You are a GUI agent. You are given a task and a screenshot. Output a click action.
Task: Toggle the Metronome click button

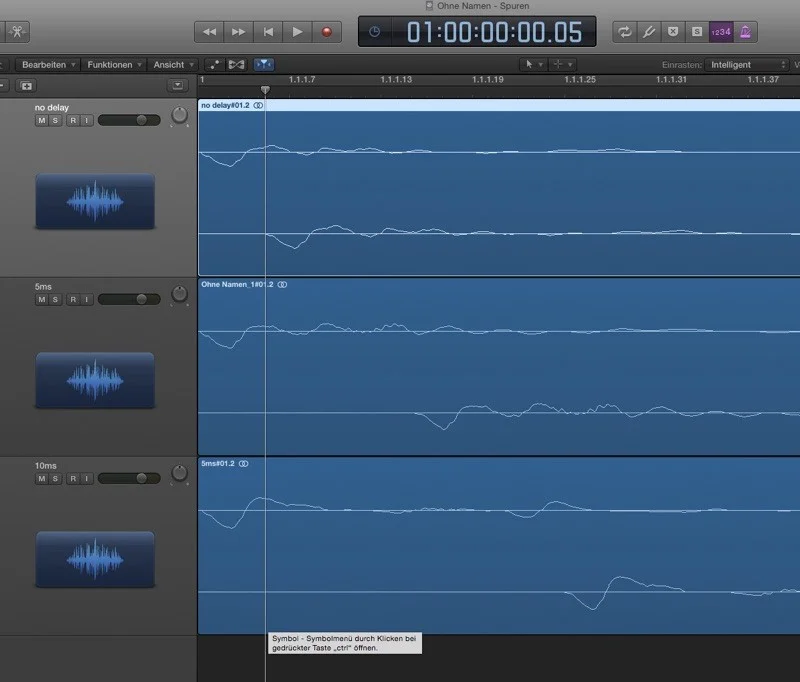745,32
